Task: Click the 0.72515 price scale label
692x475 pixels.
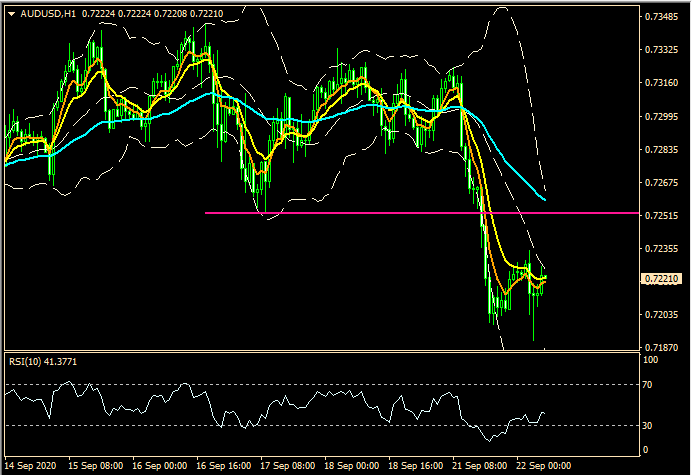Action: (x=662, y=215)
